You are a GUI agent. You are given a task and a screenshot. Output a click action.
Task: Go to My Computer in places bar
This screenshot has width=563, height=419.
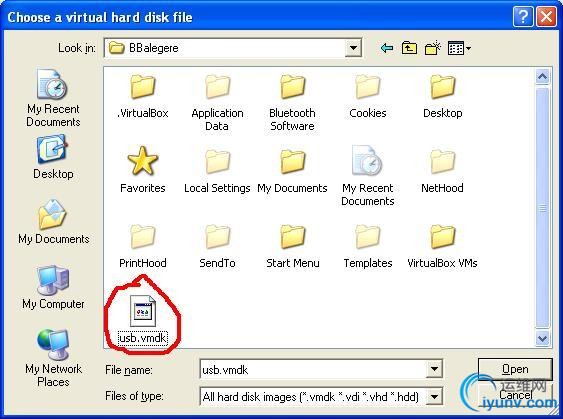53,287
